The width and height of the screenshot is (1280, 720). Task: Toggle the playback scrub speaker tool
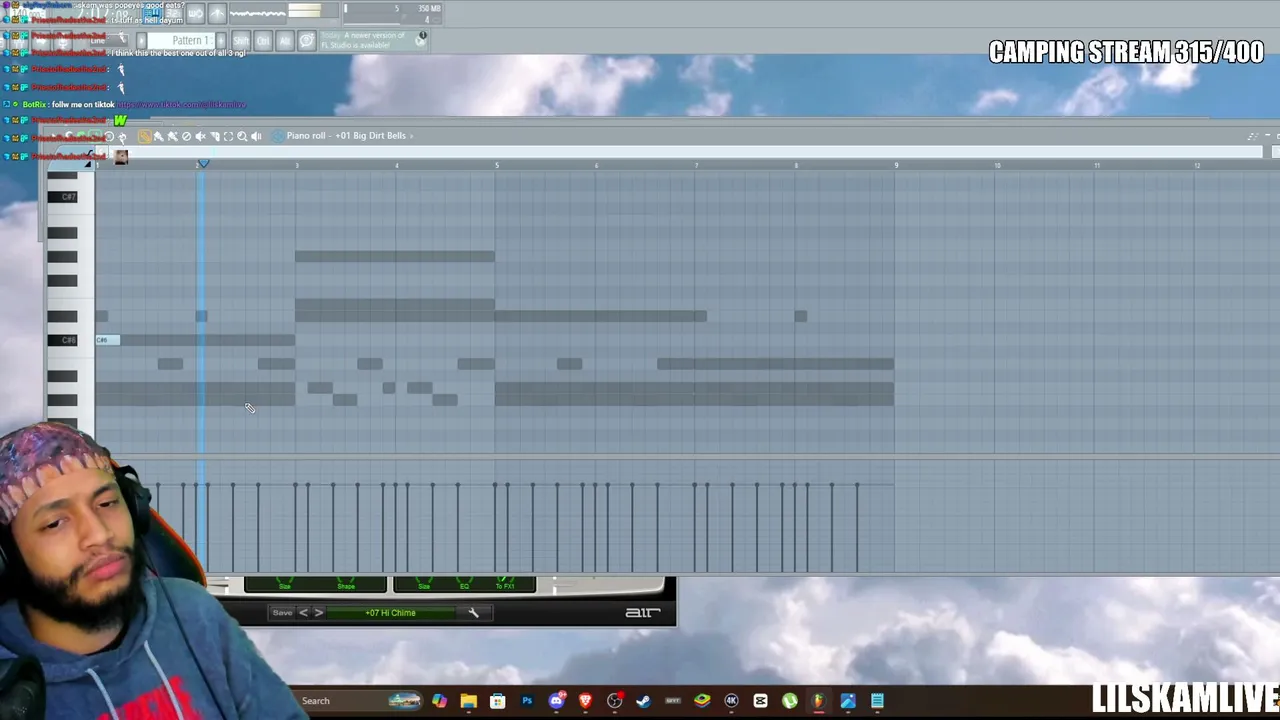pyautogui.click(x=256, y=136)
